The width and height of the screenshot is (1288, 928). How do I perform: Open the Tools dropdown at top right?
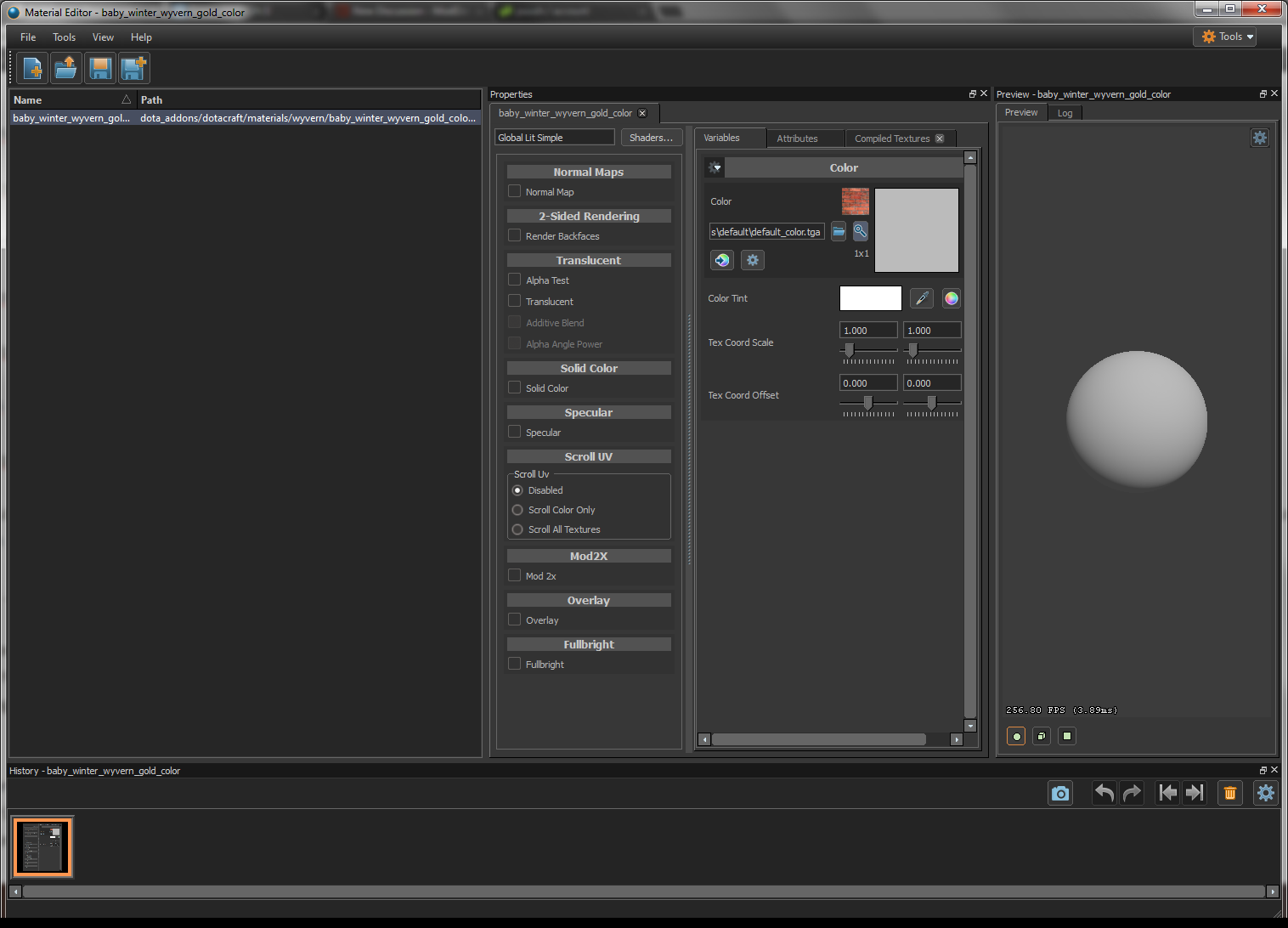coord(1224,37)
